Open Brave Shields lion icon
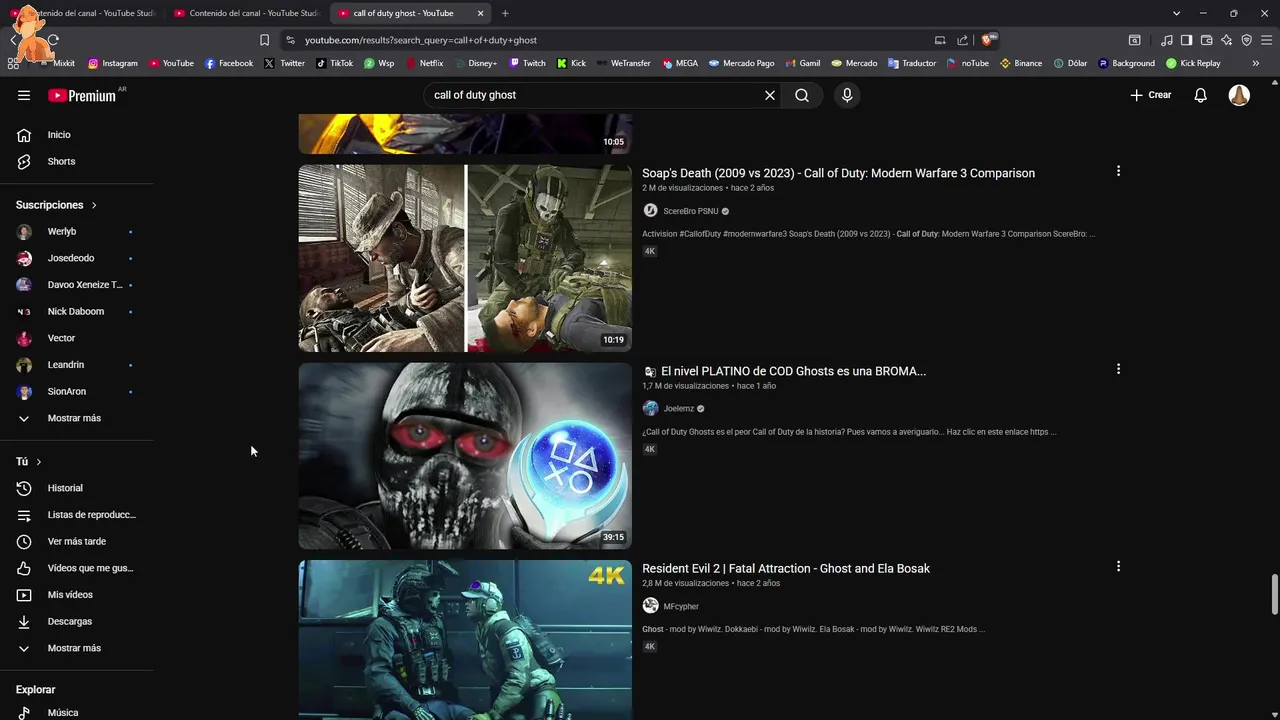Image resolution: width=1280 pixels, height=720 pixels. click(x=988, y=40)
